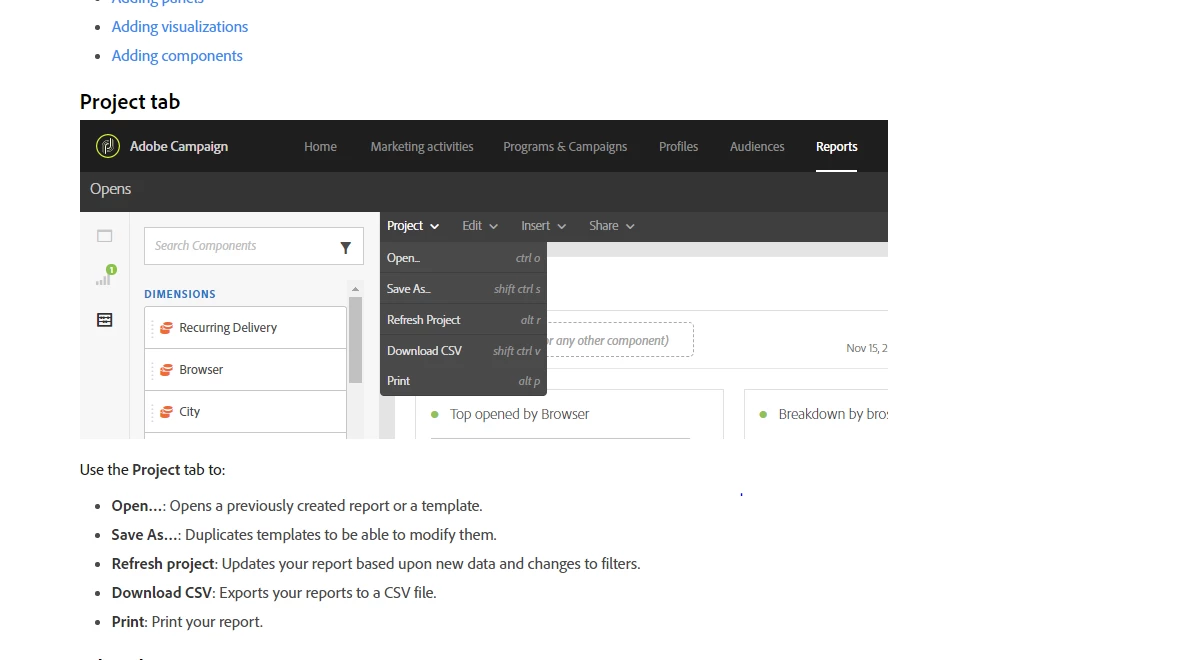Click the Nov 15 date range text
Viewport: 1197px width, 660px height.
tap(866, 348)
